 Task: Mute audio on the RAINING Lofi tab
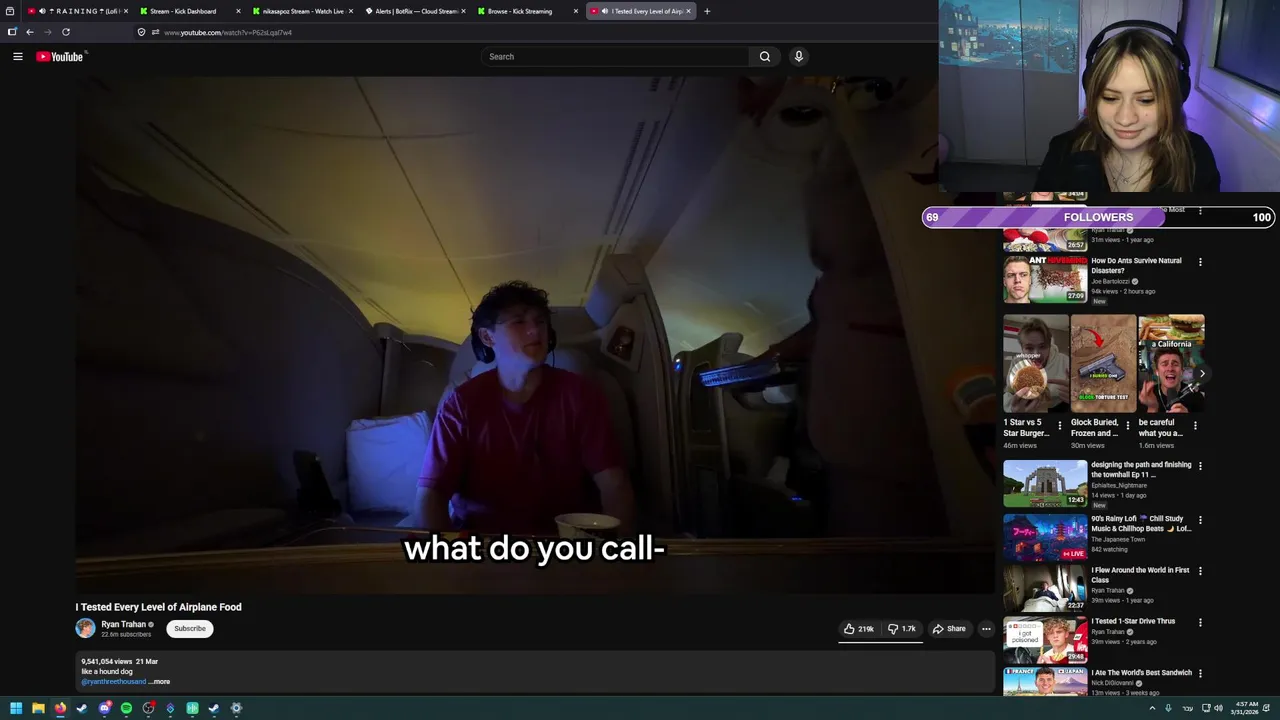42,11
